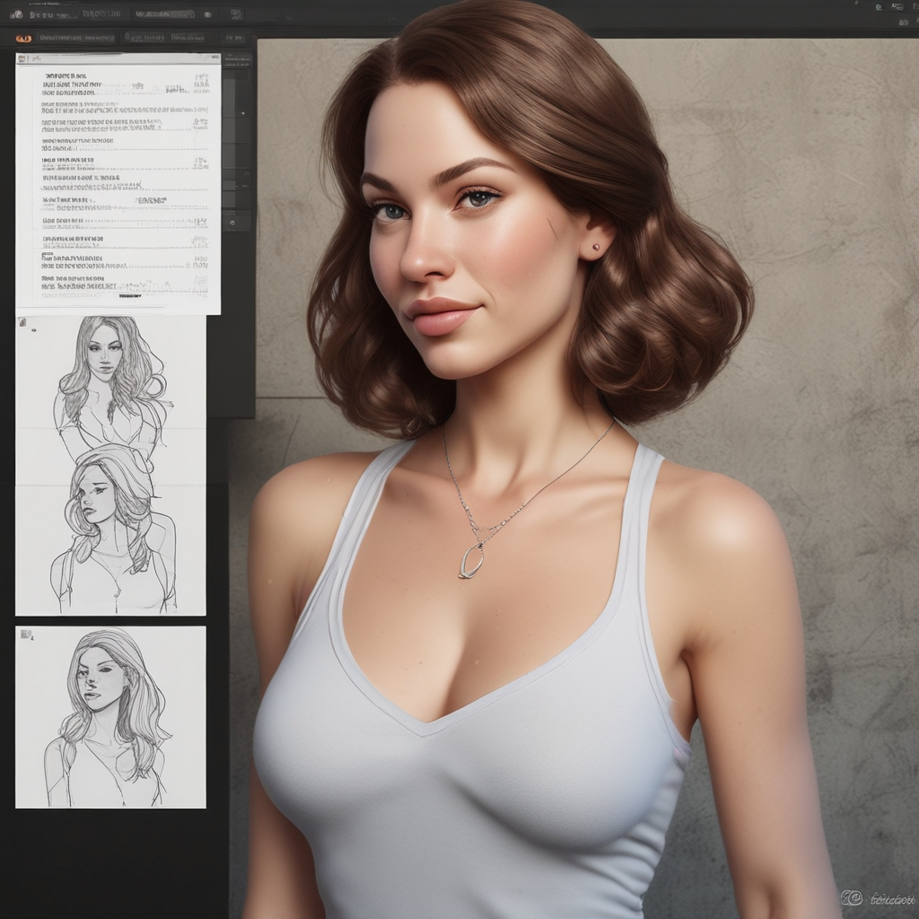Image resolution: width=919 pixels, height=919 pixels.
Task: Click the corner icon on the upper sketch sheet
Action: 23,324
